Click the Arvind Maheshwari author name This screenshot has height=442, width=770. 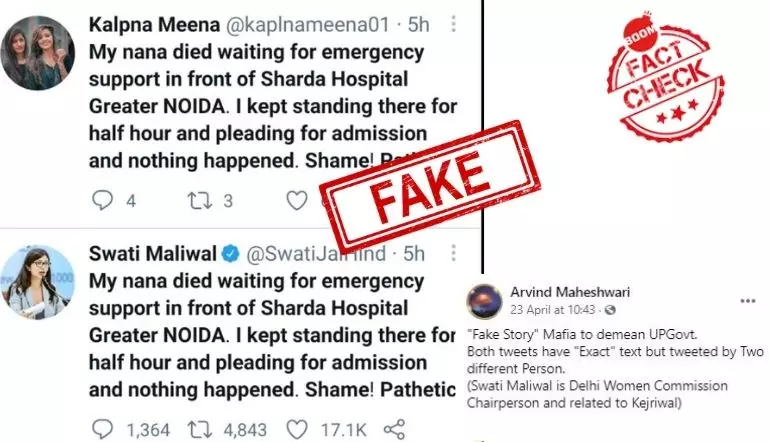570,292
